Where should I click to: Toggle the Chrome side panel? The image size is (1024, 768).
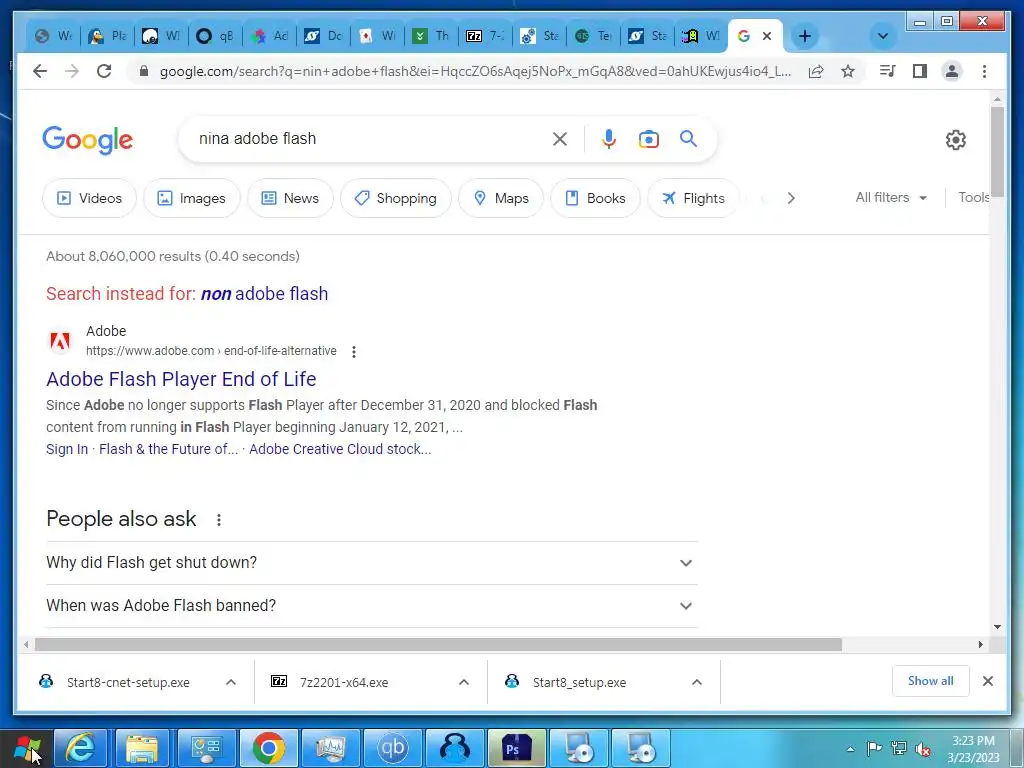tap(920, 71)
